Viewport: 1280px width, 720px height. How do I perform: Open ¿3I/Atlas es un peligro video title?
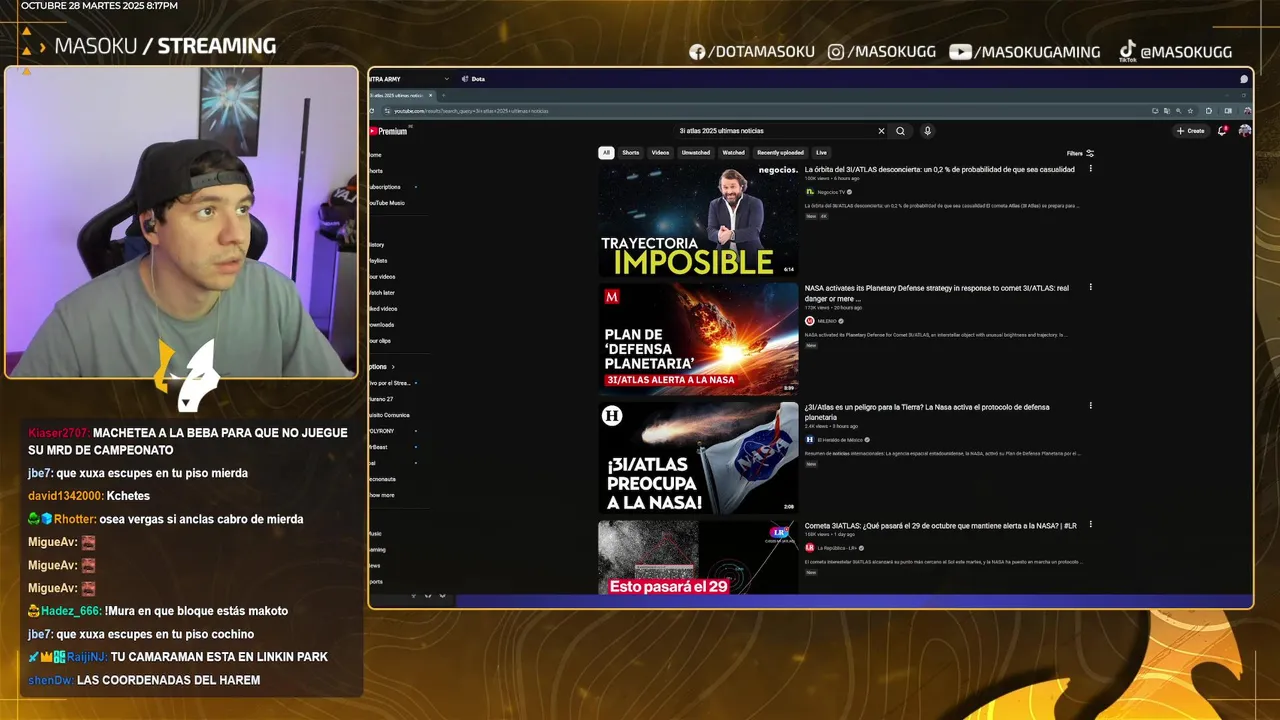tap(927, 412)
